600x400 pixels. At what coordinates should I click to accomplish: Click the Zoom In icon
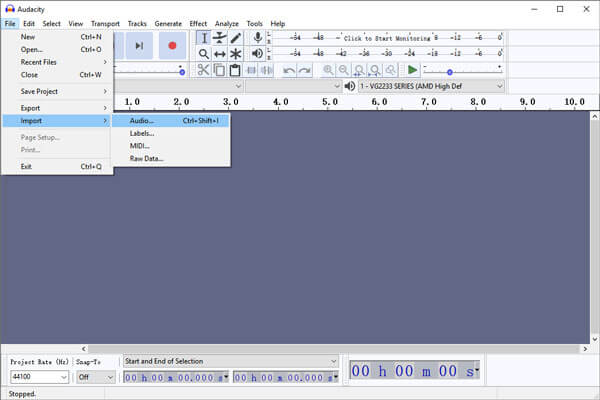(328, 70)
